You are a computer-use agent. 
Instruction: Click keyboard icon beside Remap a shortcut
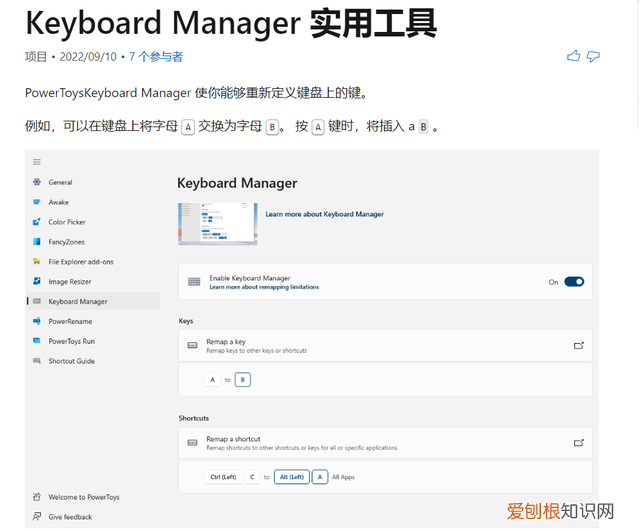tap(192, 443)
